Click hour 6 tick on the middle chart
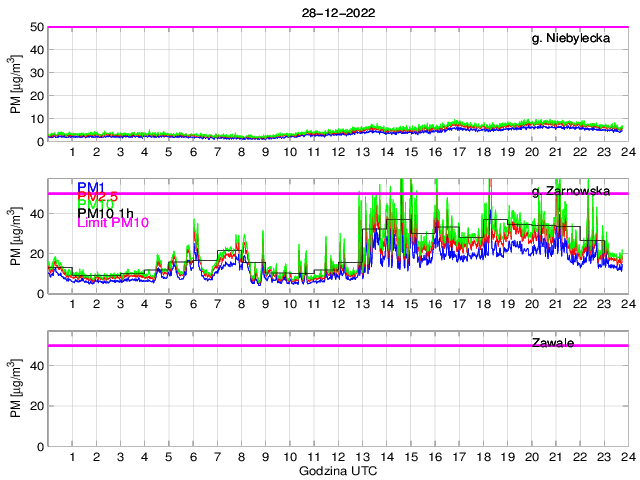This screenshot has height=480, width=640. point(193,304)
